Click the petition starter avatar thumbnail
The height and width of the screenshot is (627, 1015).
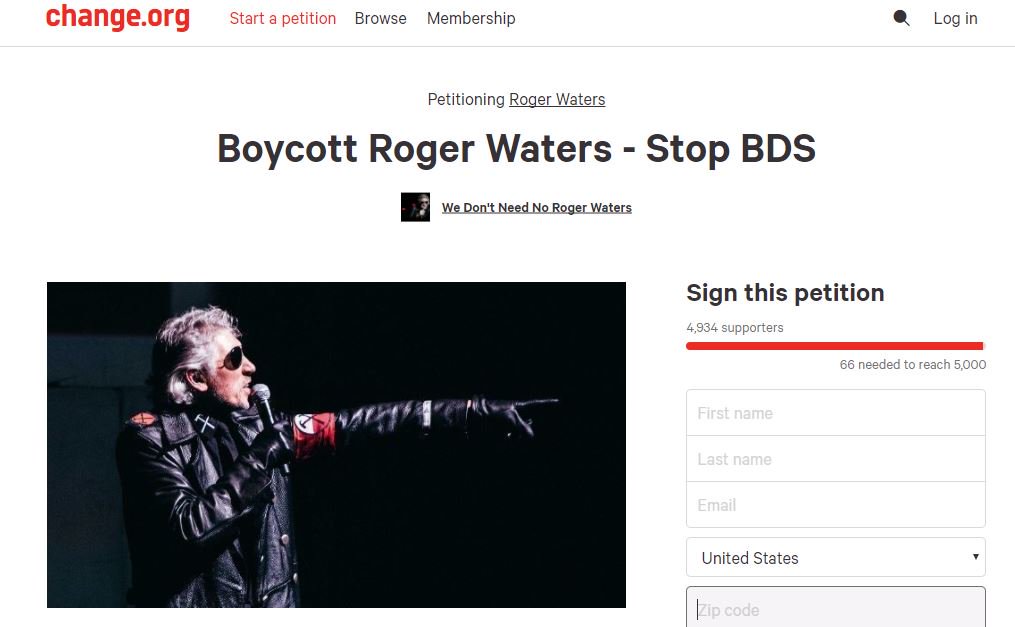point(415,207)
